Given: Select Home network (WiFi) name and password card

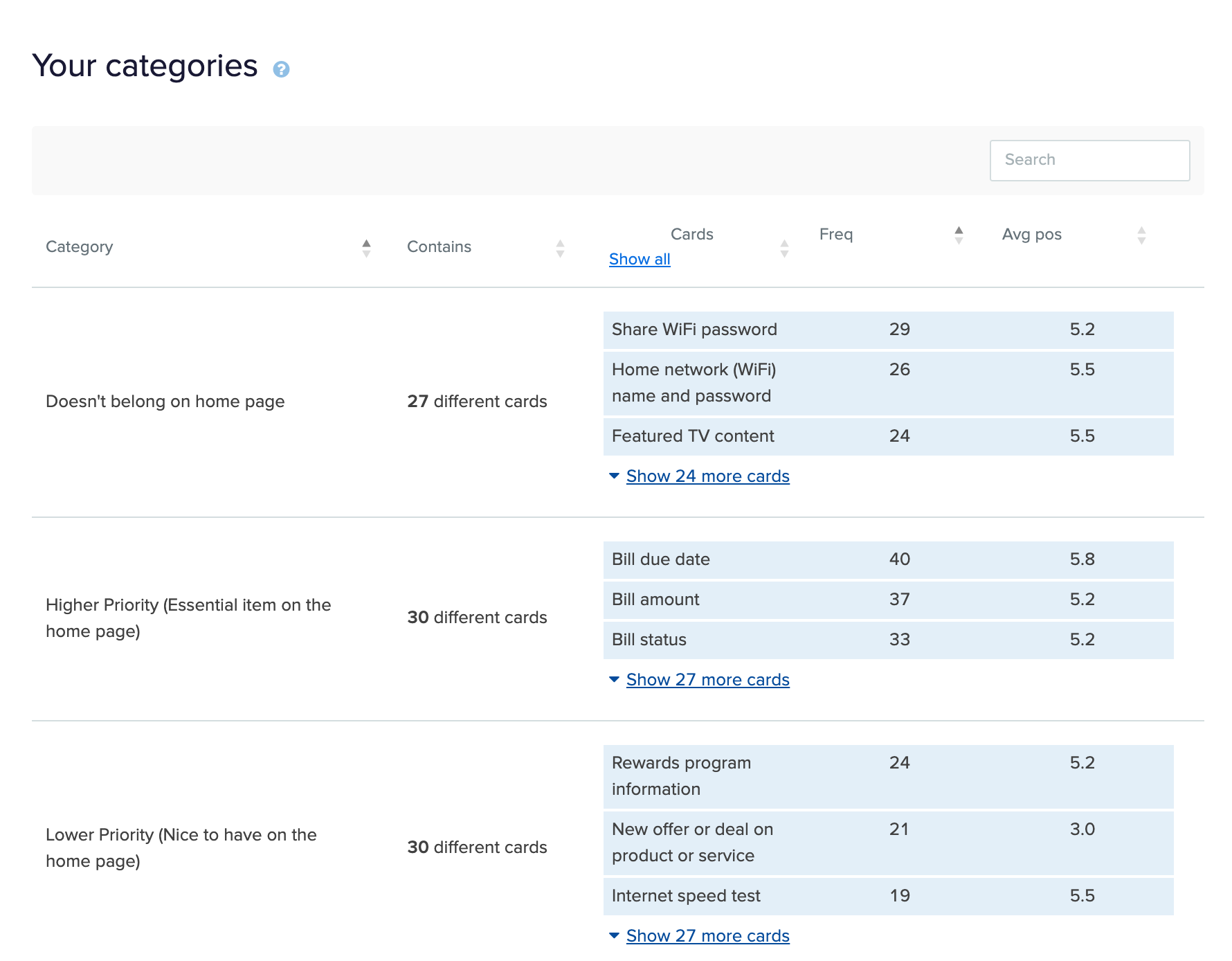Looking at the screenshot, I should (888, 383).
